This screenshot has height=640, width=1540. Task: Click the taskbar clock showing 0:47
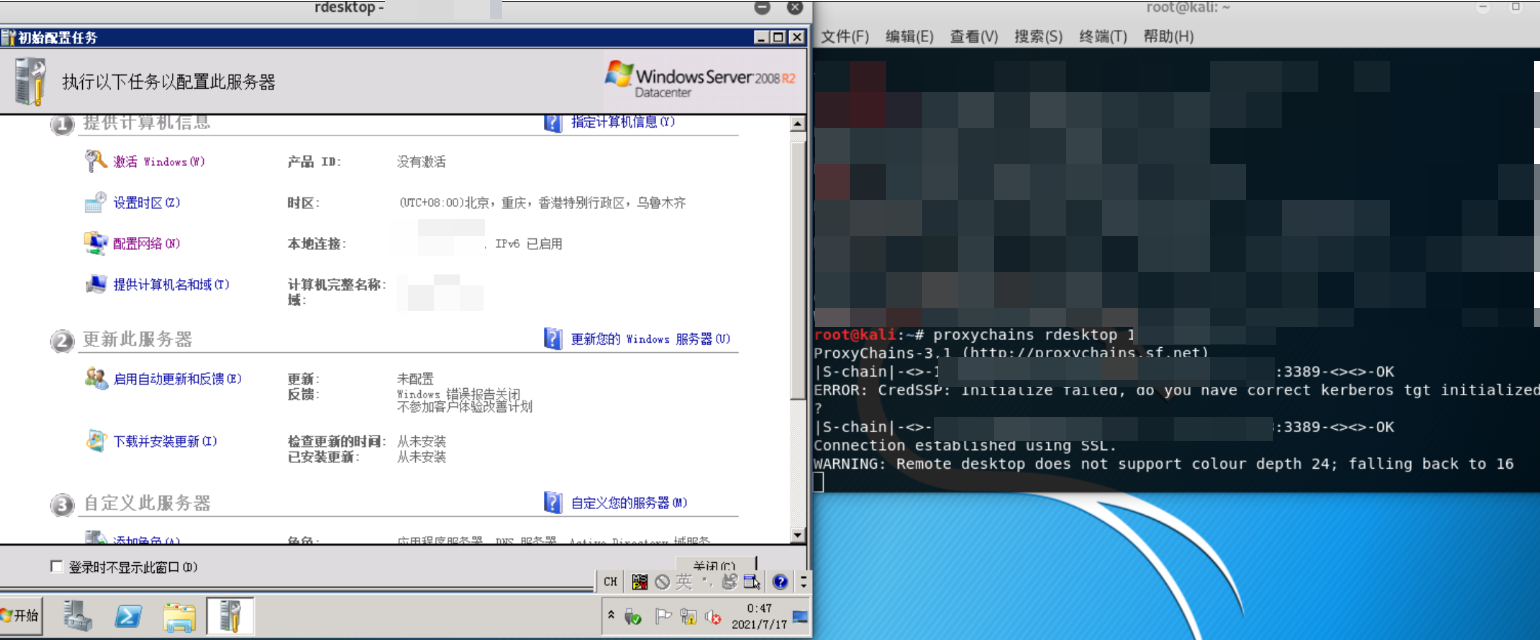point(759,616)
